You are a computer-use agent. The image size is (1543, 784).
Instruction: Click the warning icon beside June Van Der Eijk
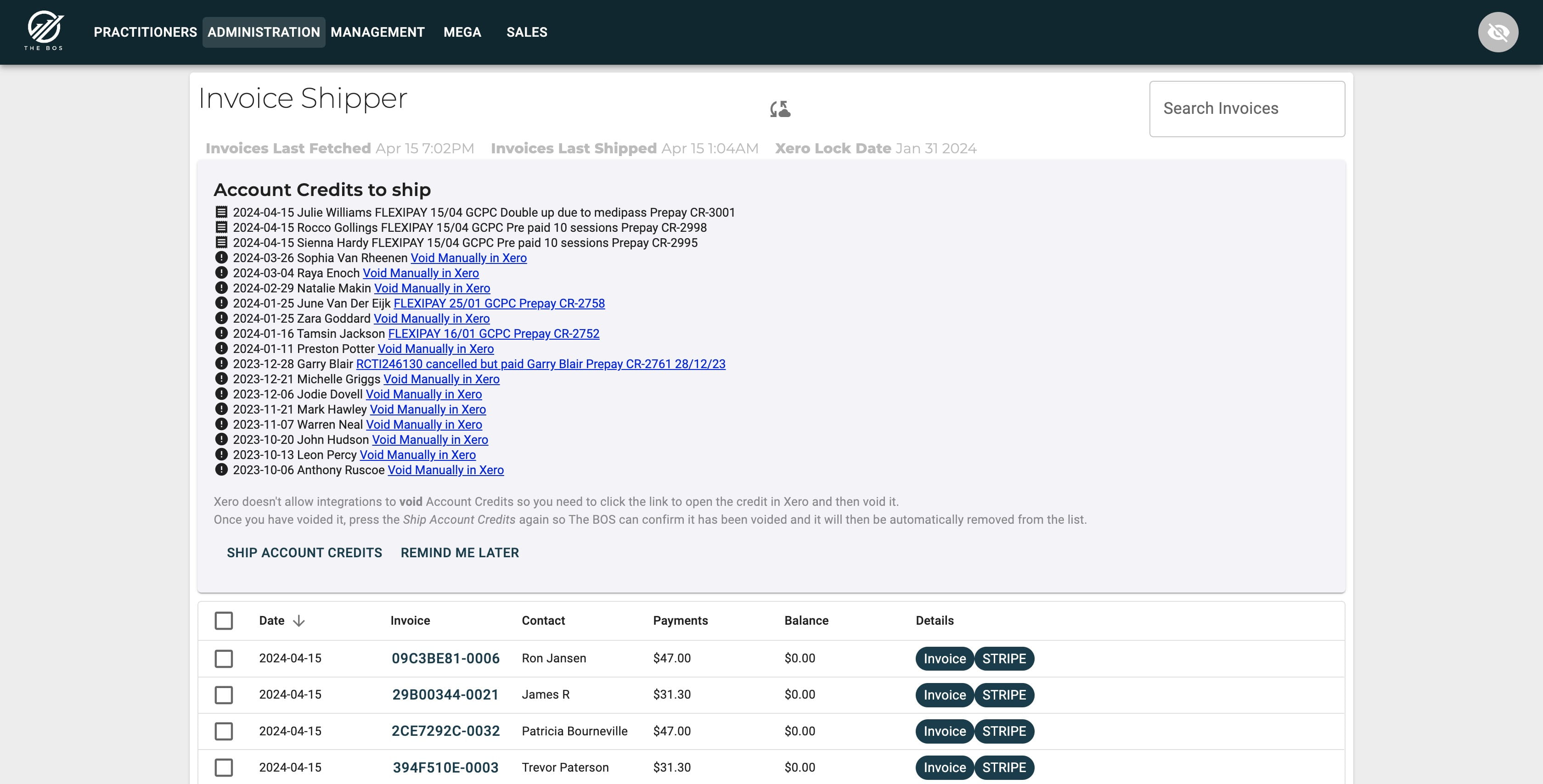[x=221, y=303]
